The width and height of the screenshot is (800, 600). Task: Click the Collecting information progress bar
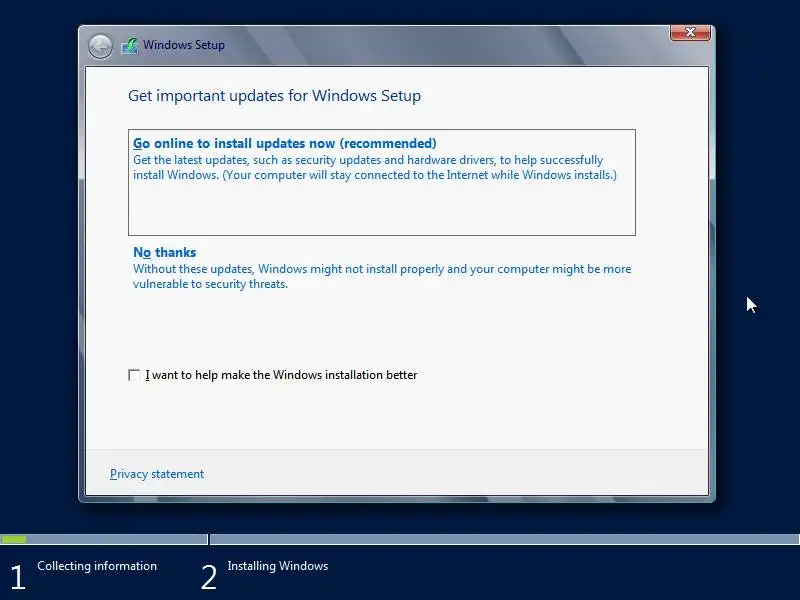[104, 539]
